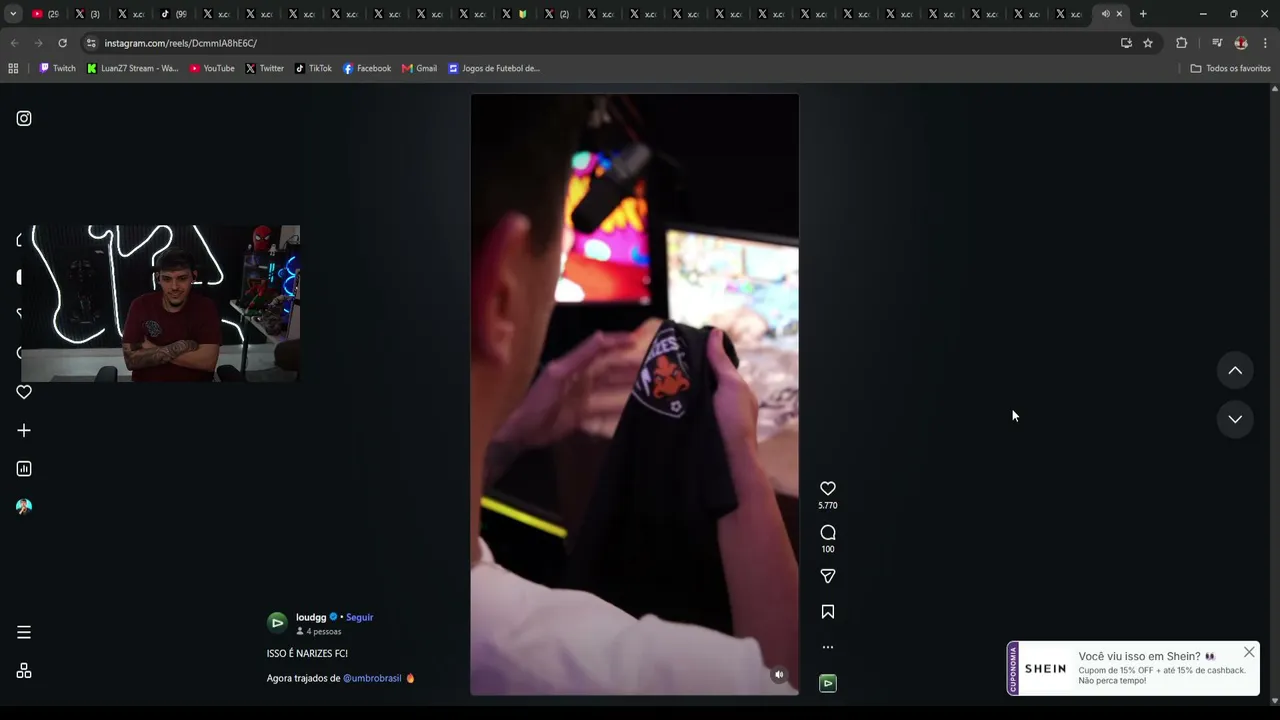Toggle the reel sound mute button
Image resolution: width=1280 pixels, height=720 pixels.
tap(779, 675)
